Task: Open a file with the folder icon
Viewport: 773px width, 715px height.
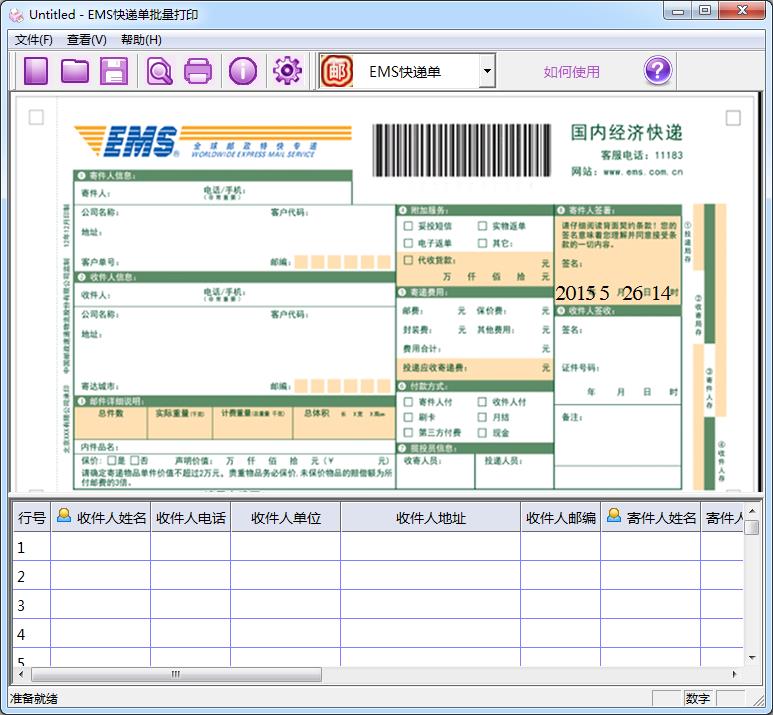Action: 75,71
